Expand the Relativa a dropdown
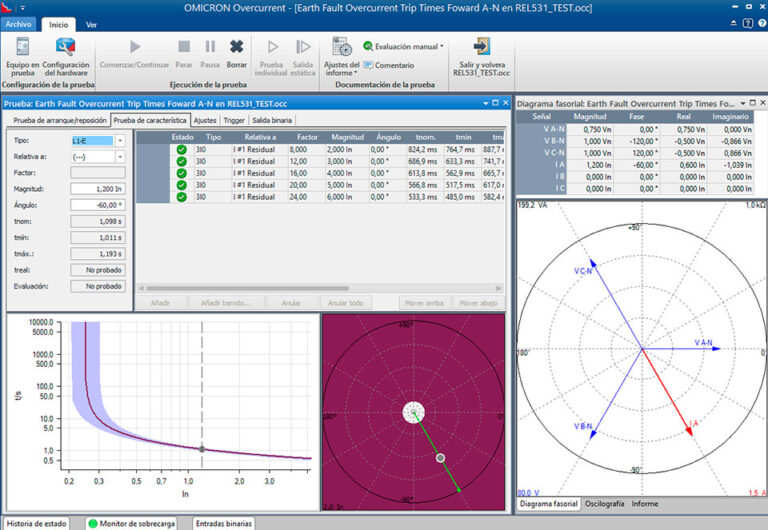Screen dimensions: 768x530 [x=120, y=157]
